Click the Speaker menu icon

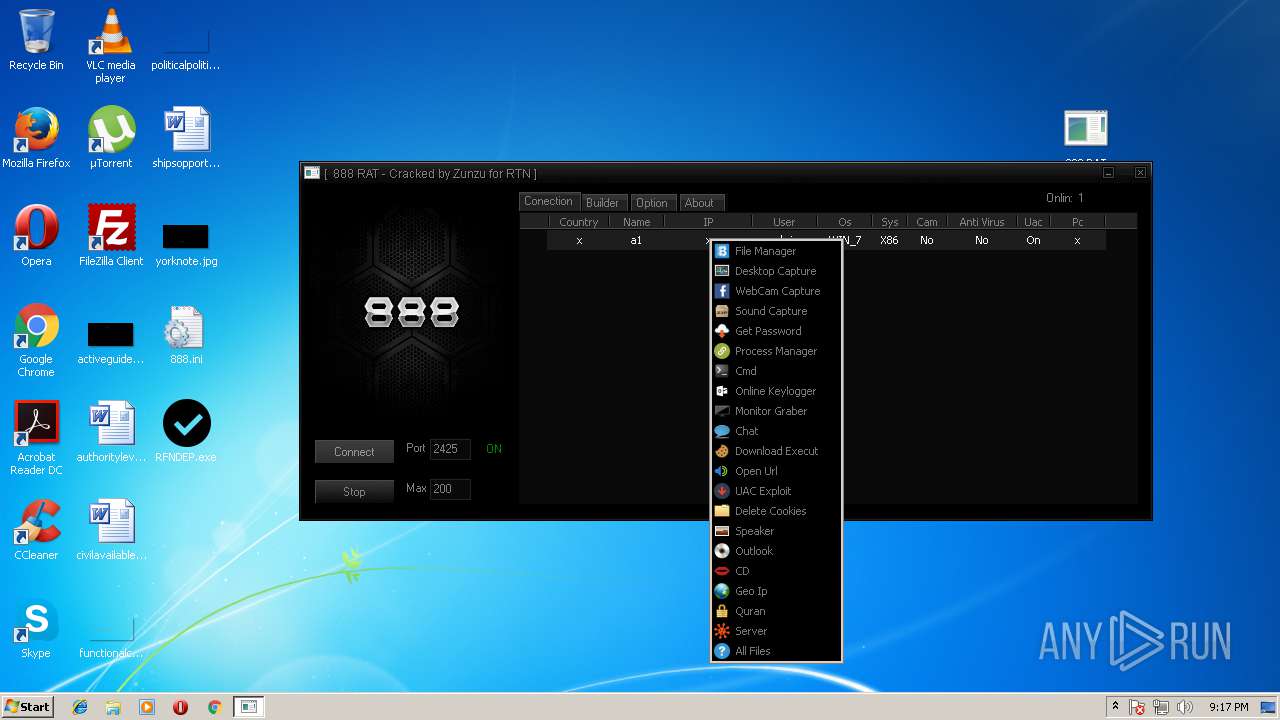click(722, 531)
